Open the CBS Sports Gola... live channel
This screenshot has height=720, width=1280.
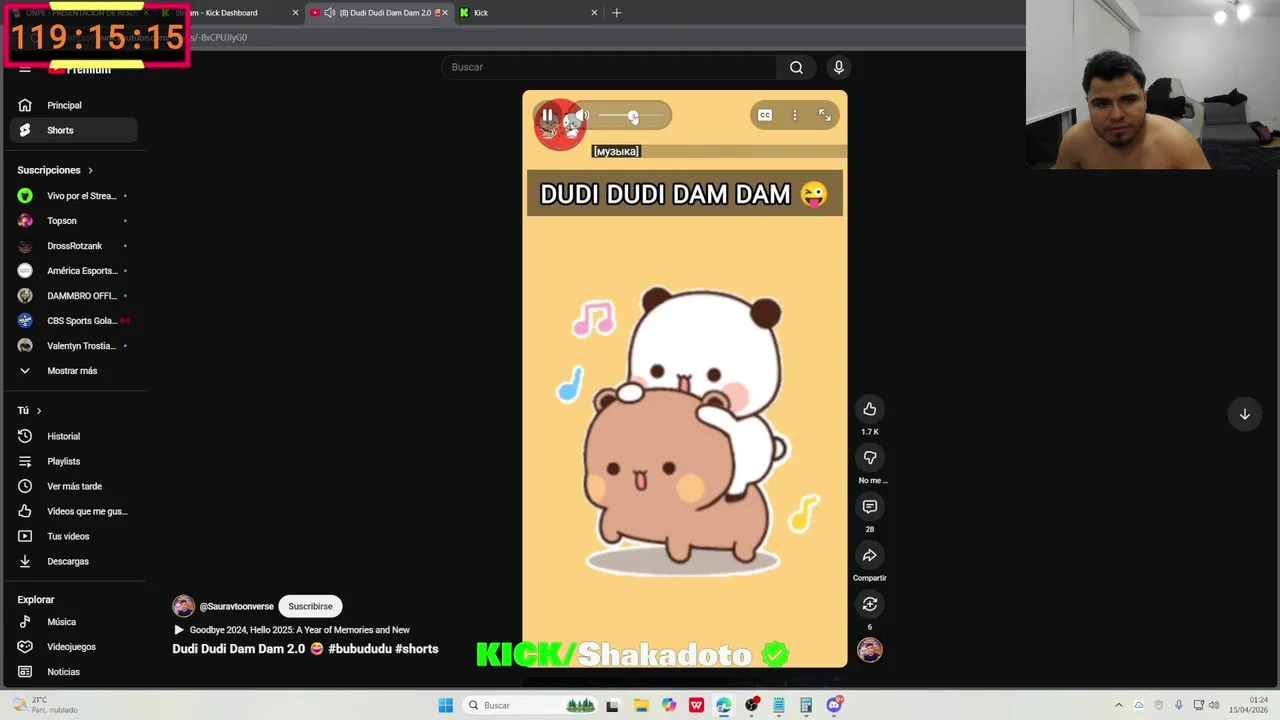point(74,321)
